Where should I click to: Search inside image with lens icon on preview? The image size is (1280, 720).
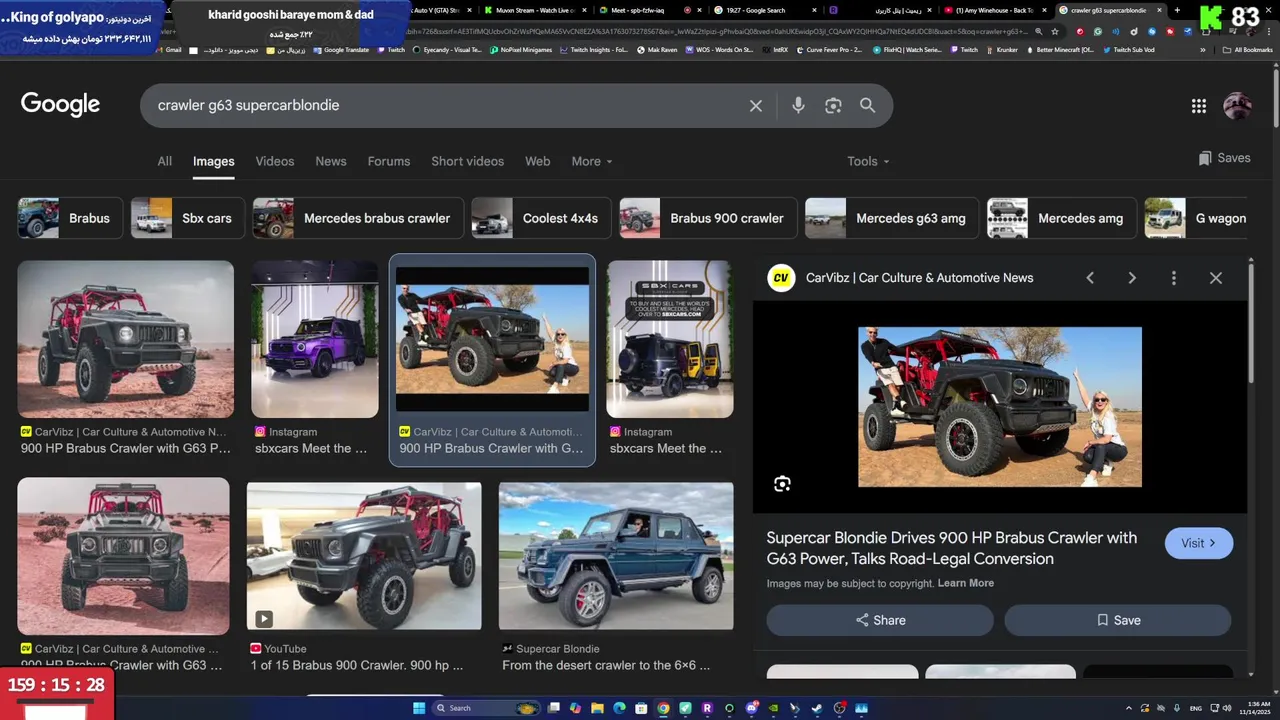click(x=782, y=484)
